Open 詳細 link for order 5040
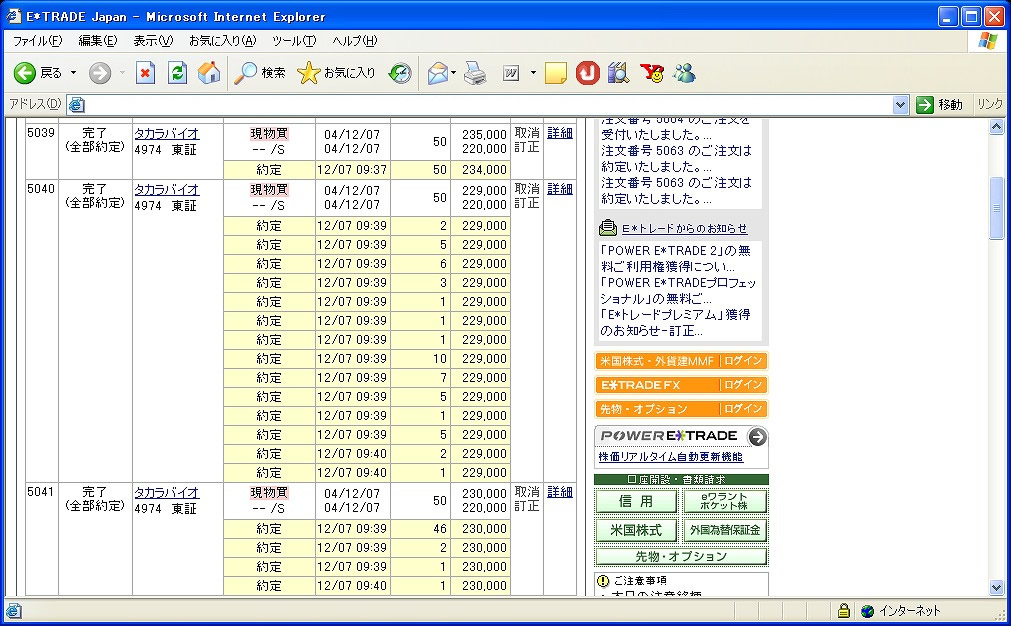Screen dimensions: 1011x626 click(x=560, y=189)
